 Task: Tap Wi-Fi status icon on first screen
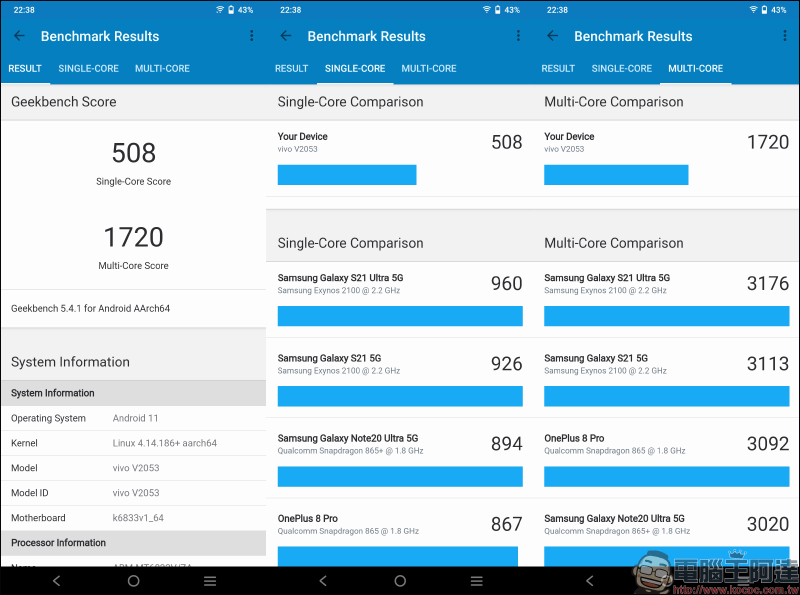[220, 10]
